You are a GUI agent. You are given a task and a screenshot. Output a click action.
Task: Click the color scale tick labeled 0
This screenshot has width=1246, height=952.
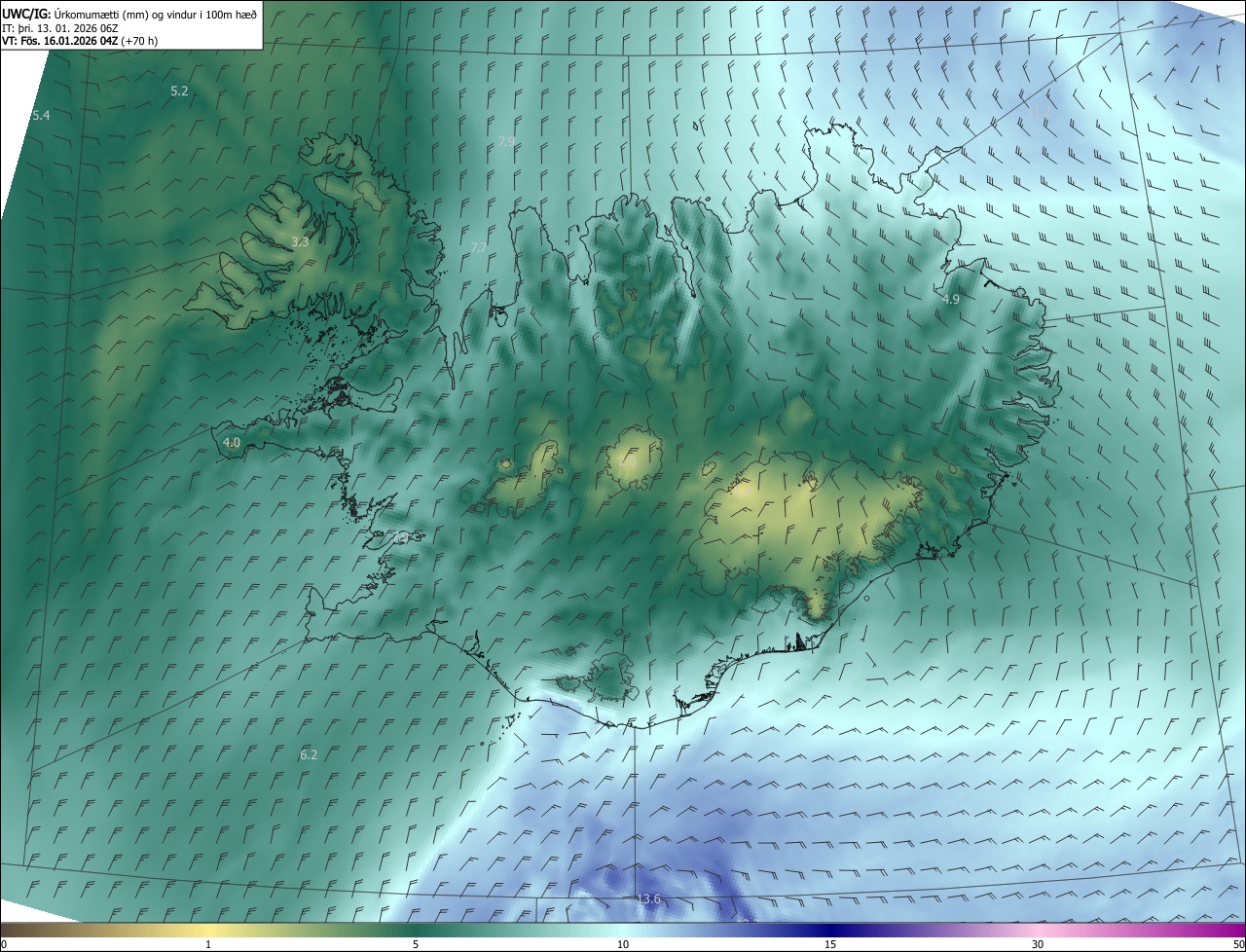[4, 944]
